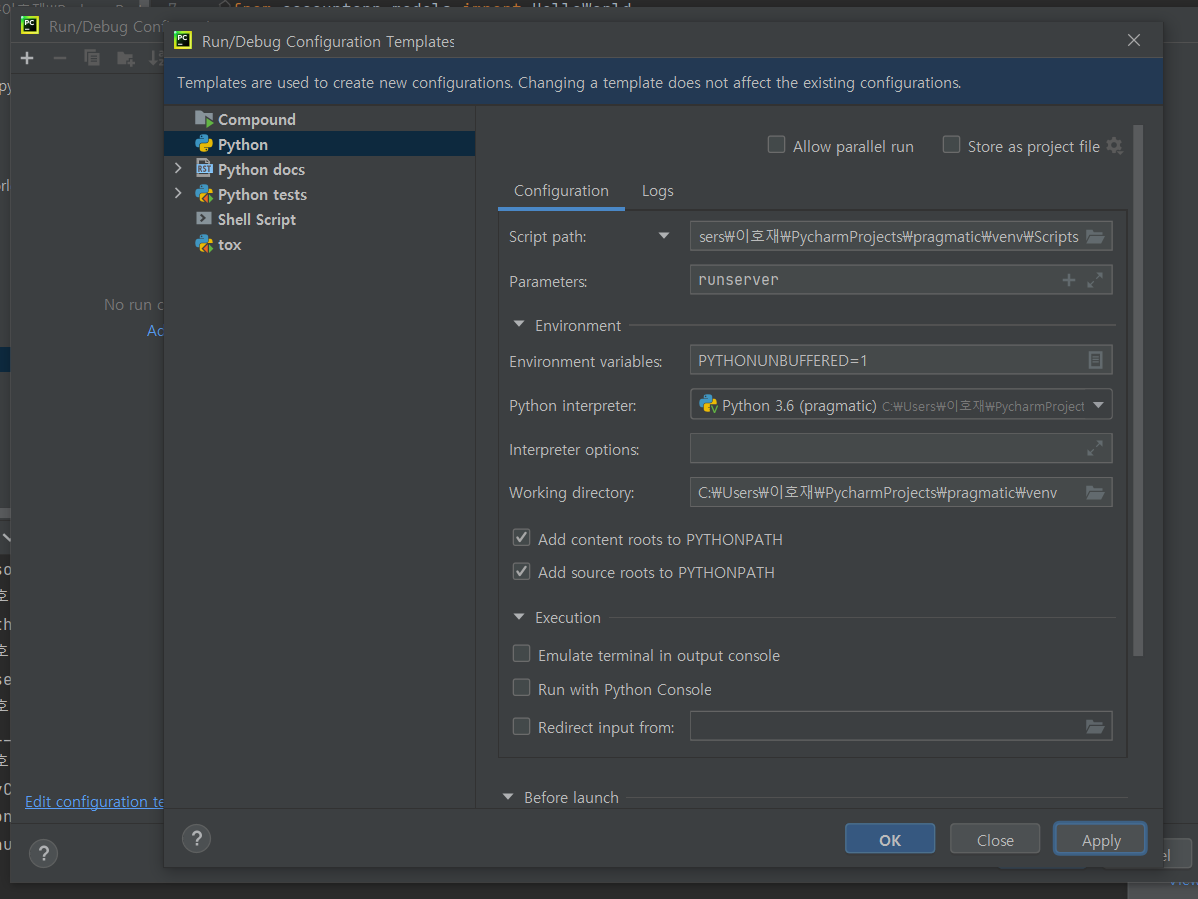Enable Emulate terminal in output console
1198x899 pixels.
(521, 654)
